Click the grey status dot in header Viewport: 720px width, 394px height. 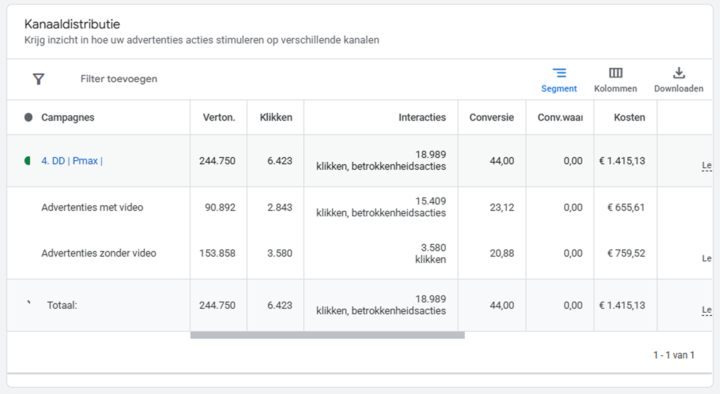coord(28,118)
